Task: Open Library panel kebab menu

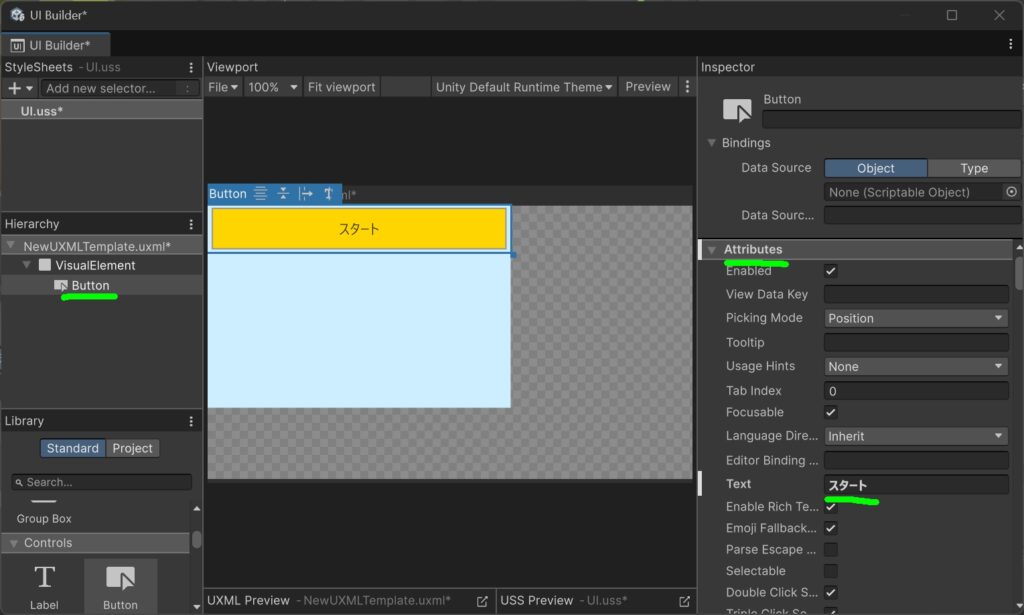Action: pos(191,421)
